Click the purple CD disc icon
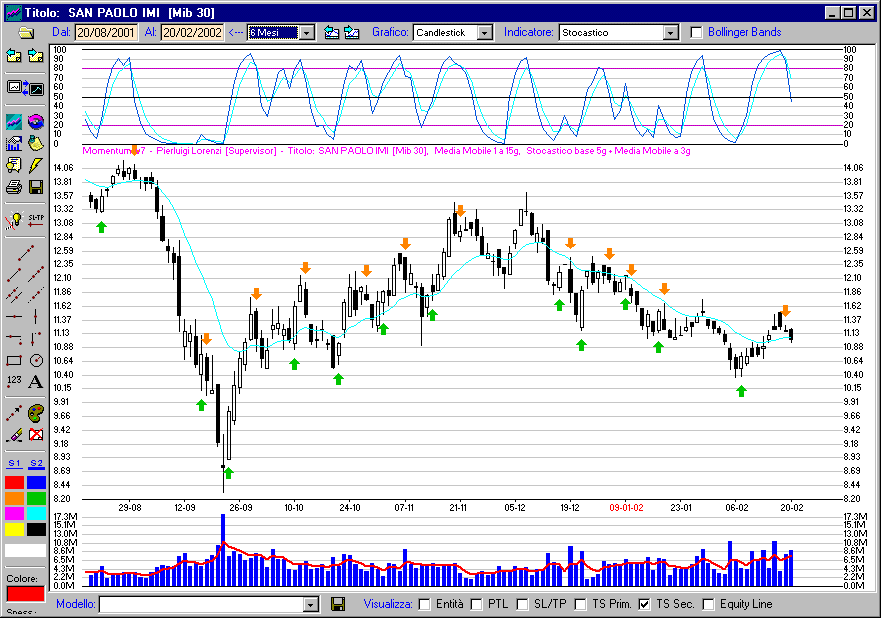Viewport: 881px width, 618px height. 36,121
